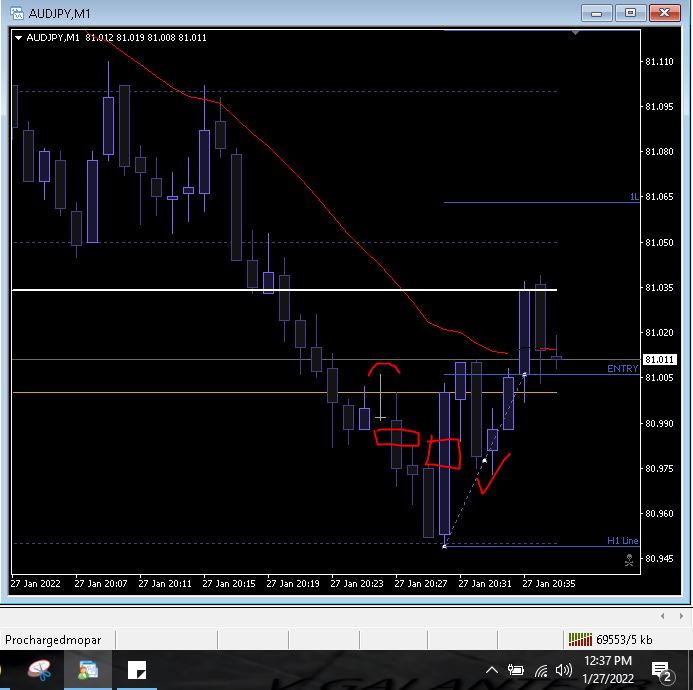Select the 1L line label

click(634, 197)
